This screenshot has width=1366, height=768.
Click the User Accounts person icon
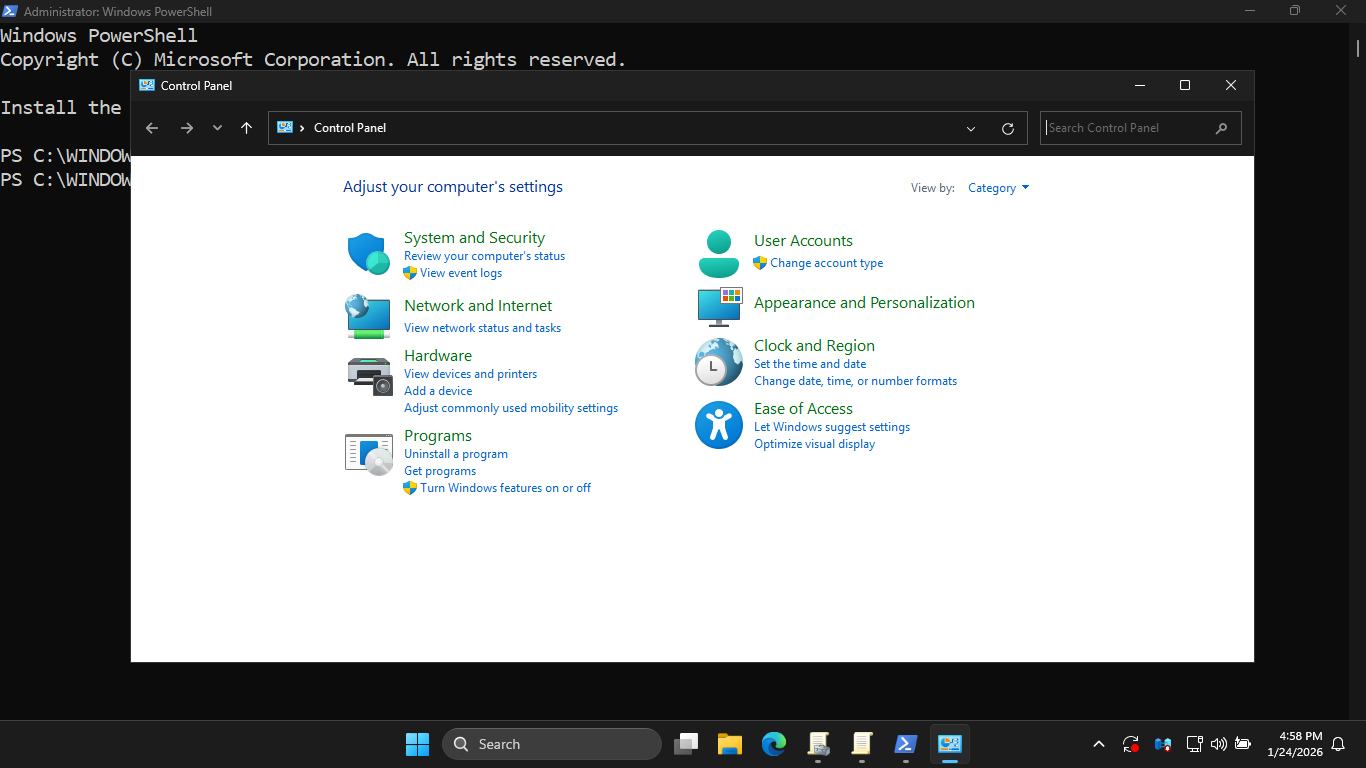click(718, 254)
